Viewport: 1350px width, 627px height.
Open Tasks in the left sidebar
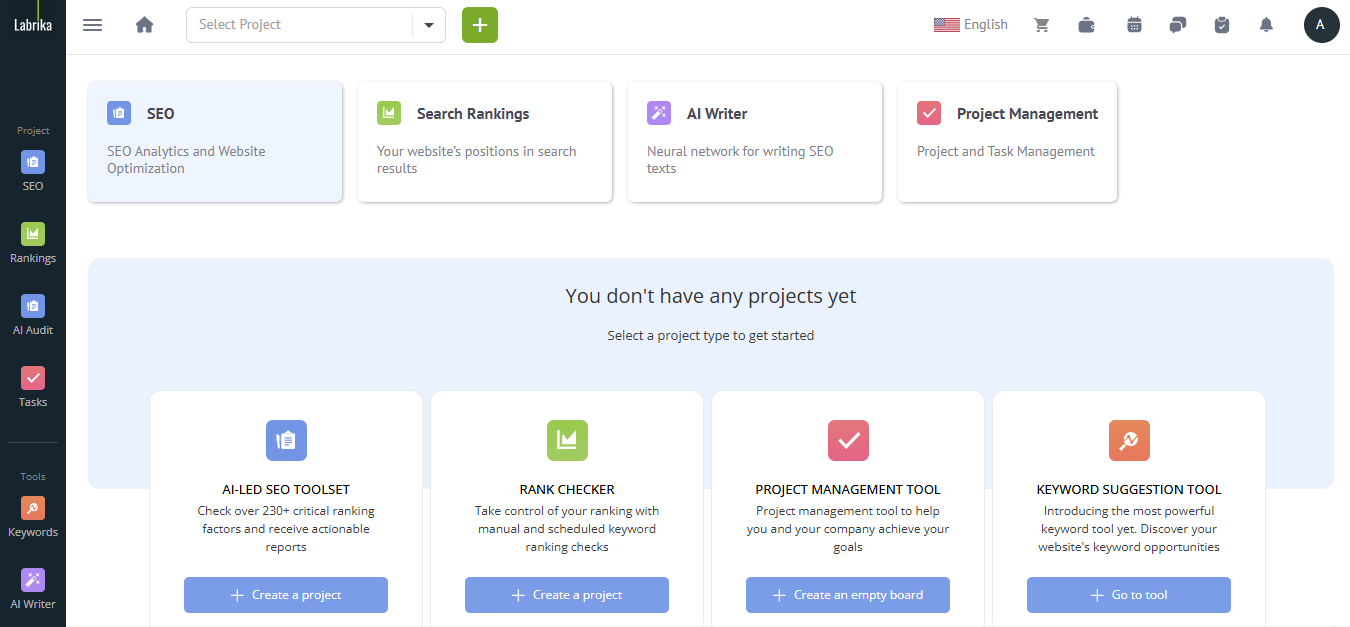(x=33, y=387)
